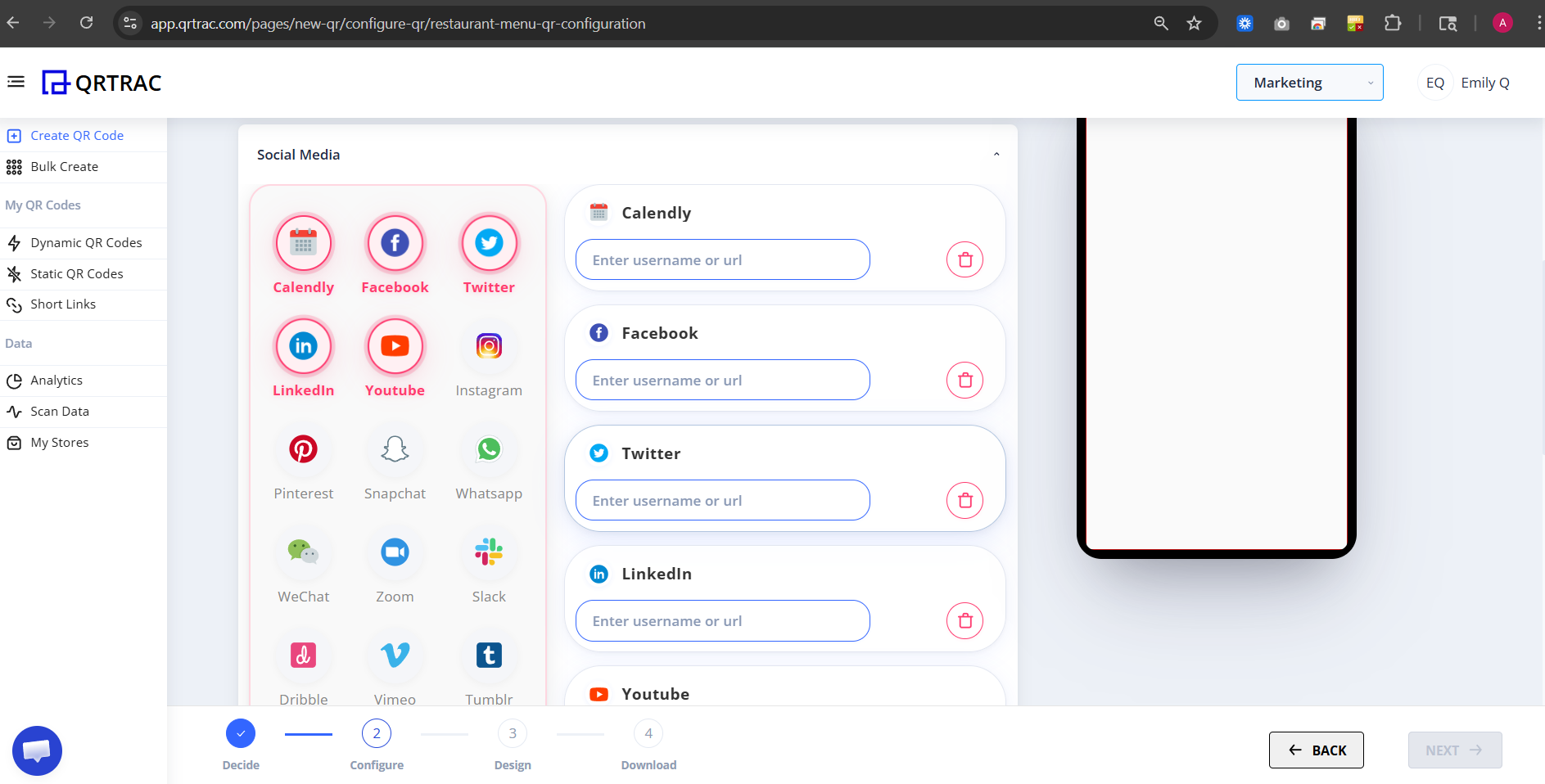Delete the Facebook entry
Image resolution: width=1545 pixels, height=784 pixels.
point(964,380)
